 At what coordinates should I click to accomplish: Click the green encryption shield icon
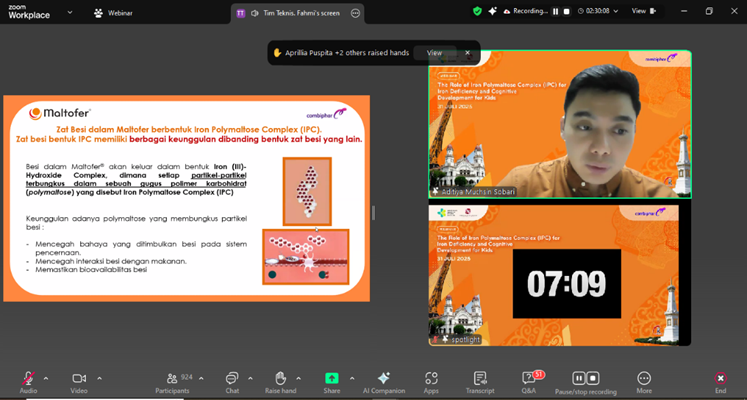click(477, 11)
